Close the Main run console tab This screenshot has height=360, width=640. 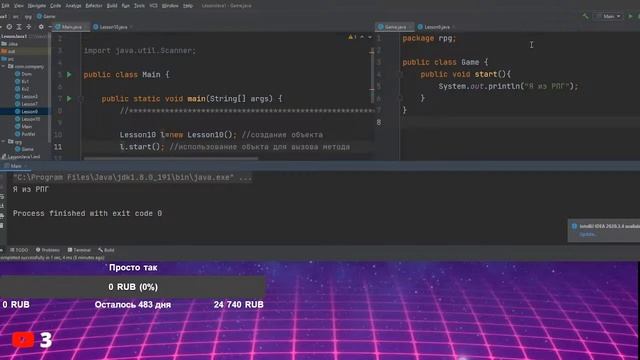pos(25,166)
